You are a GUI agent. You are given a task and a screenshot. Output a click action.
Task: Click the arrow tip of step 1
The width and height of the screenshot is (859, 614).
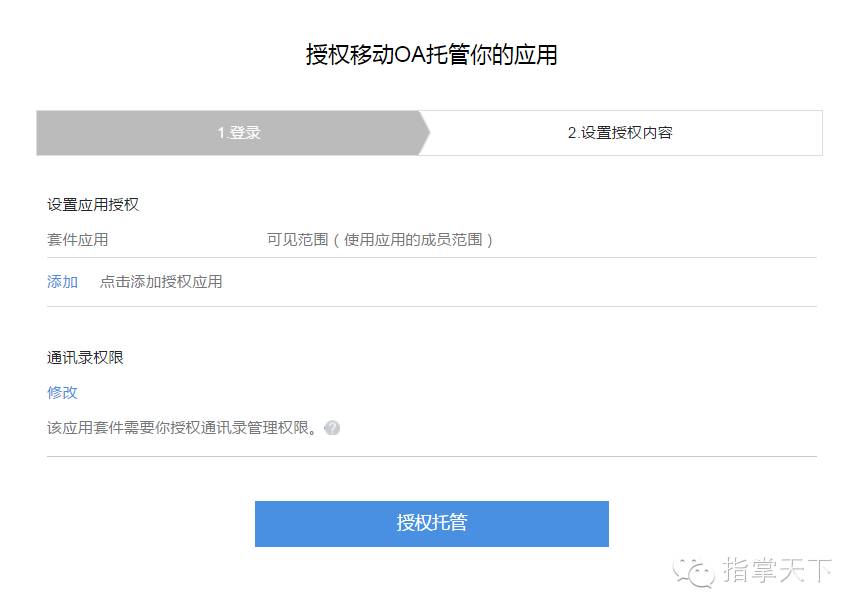pyautogui.click(x=425, y=133)
